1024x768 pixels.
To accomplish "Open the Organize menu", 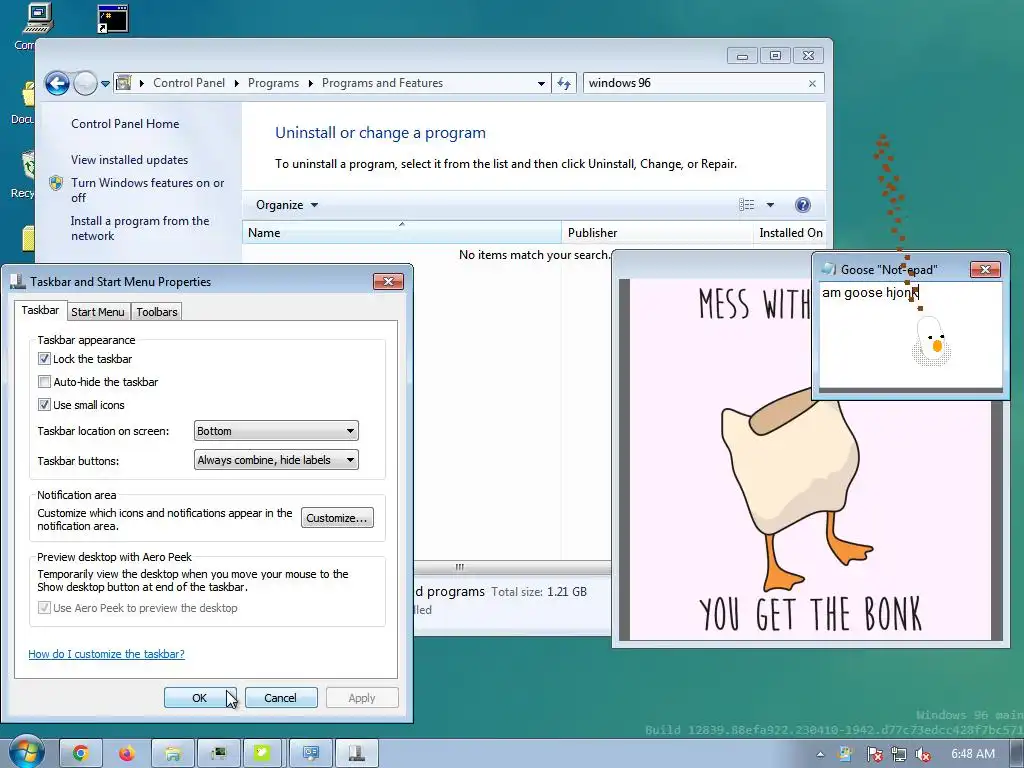I will tap(287, 205).
